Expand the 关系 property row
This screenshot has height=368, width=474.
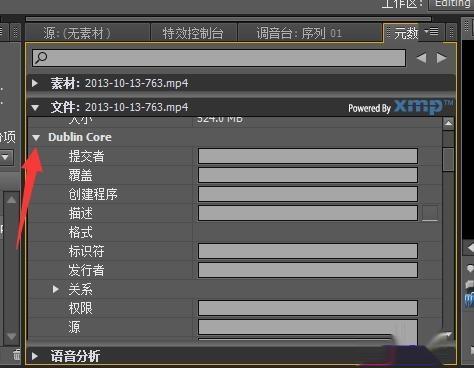pos(56,289)
